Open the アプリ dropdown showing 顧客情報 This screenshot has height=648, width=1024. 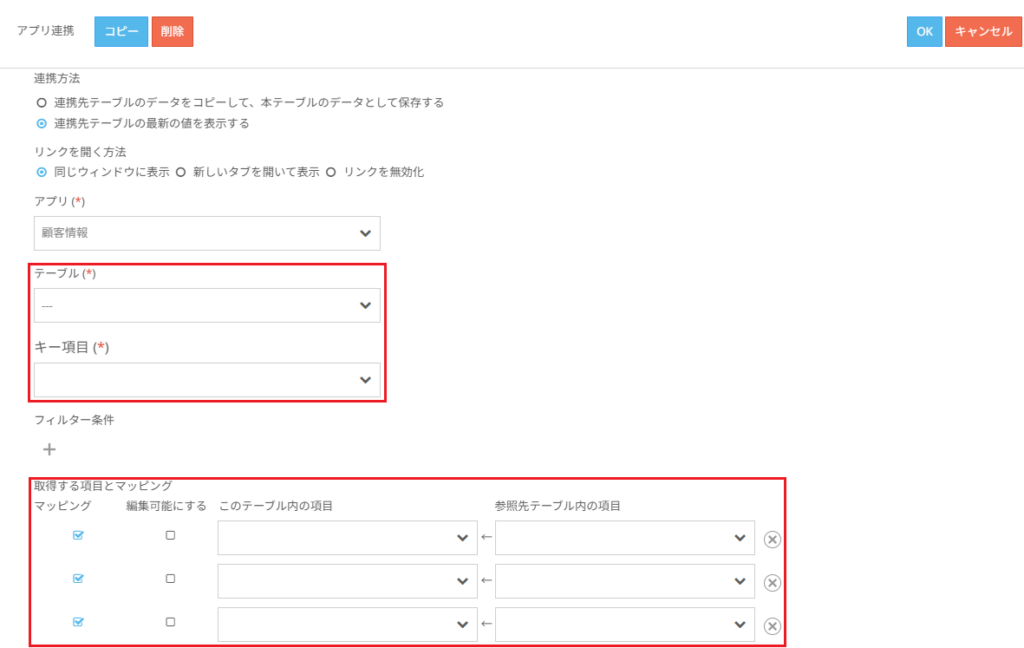click(207, 233)
